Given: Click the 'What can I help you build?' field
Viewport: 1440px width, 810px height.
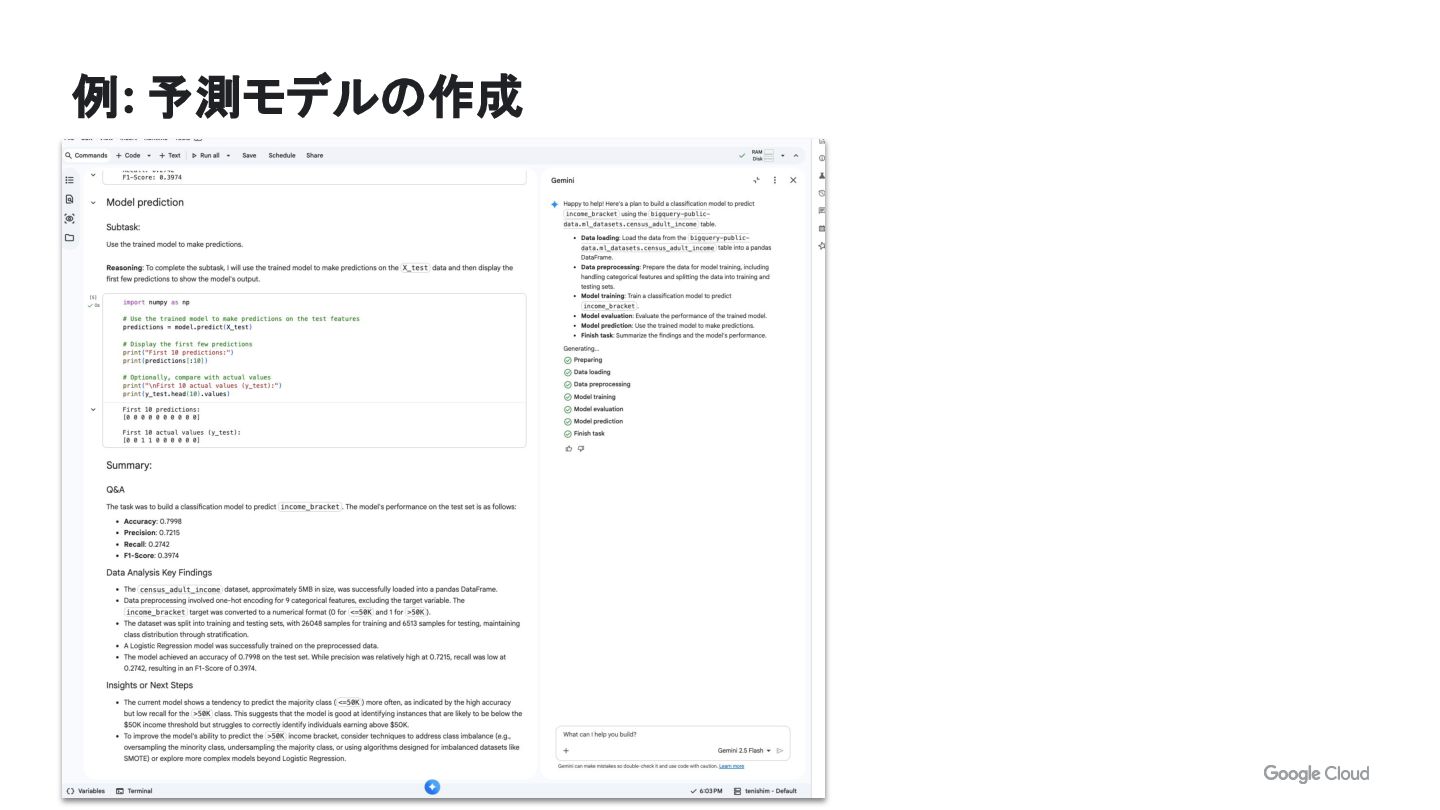Looking at the screenshot, I should tap(673, 734).
